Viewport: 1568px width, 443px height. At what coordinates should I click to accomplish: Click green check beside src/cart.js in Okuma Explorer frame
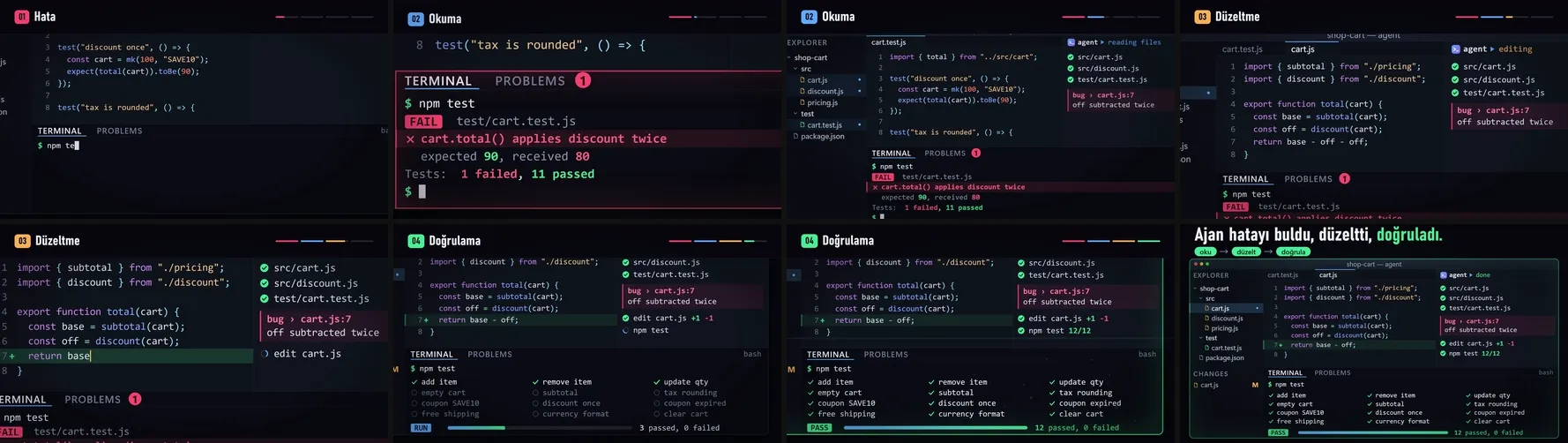tap(1071, 57)
